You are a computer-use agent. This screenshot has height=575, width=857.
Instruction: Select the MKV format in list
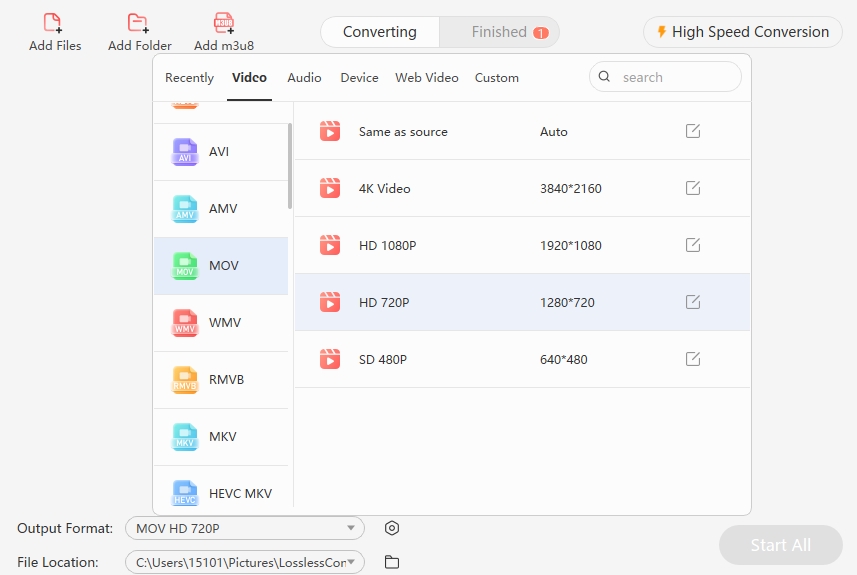[x=222, y=437]
